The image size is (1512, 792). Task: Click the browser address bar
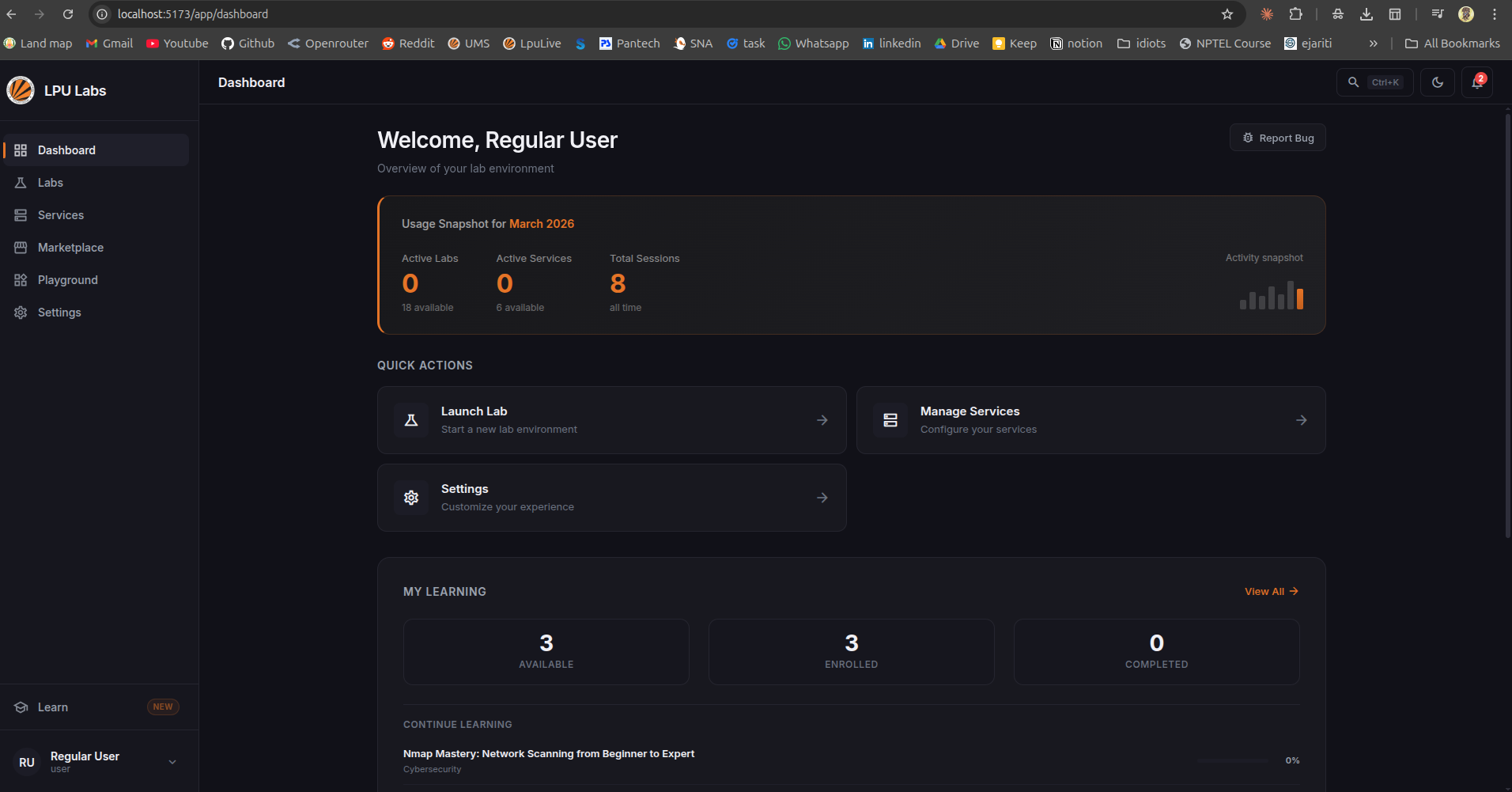[x=316, y=13]
